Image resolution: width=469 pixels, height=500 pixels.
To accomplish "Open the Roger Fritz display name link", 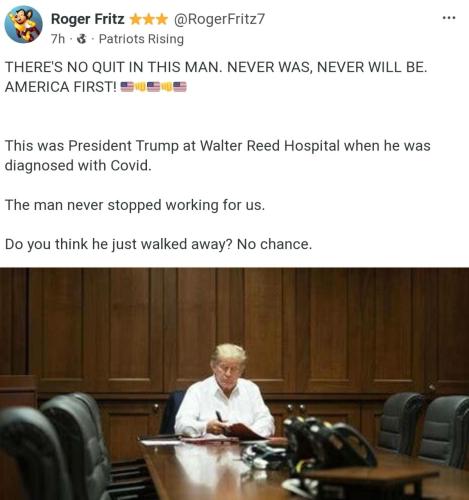I will [88, 19].
